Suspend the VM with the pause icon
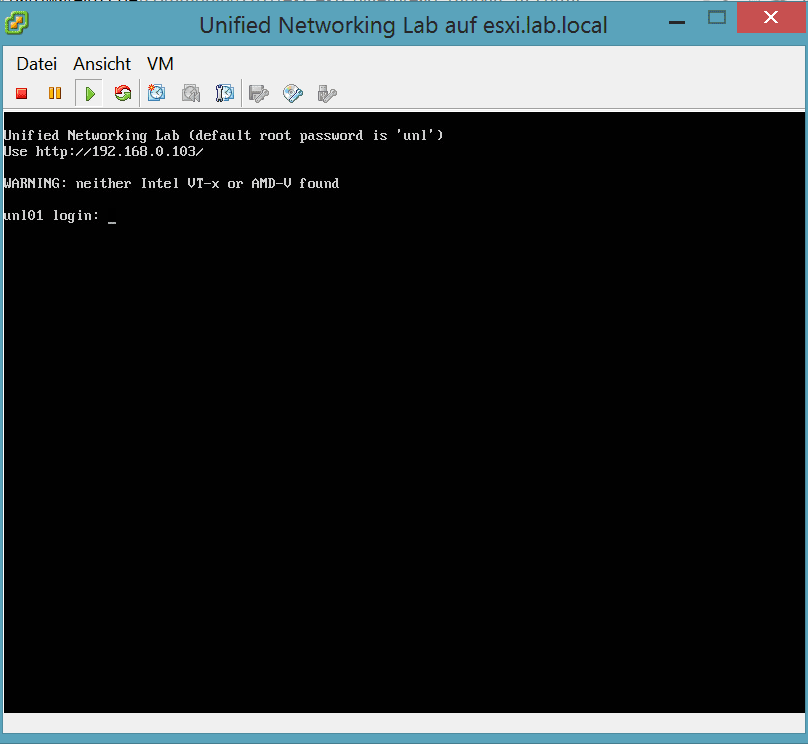The image size is (808, 744). click(x=55, y=93)
